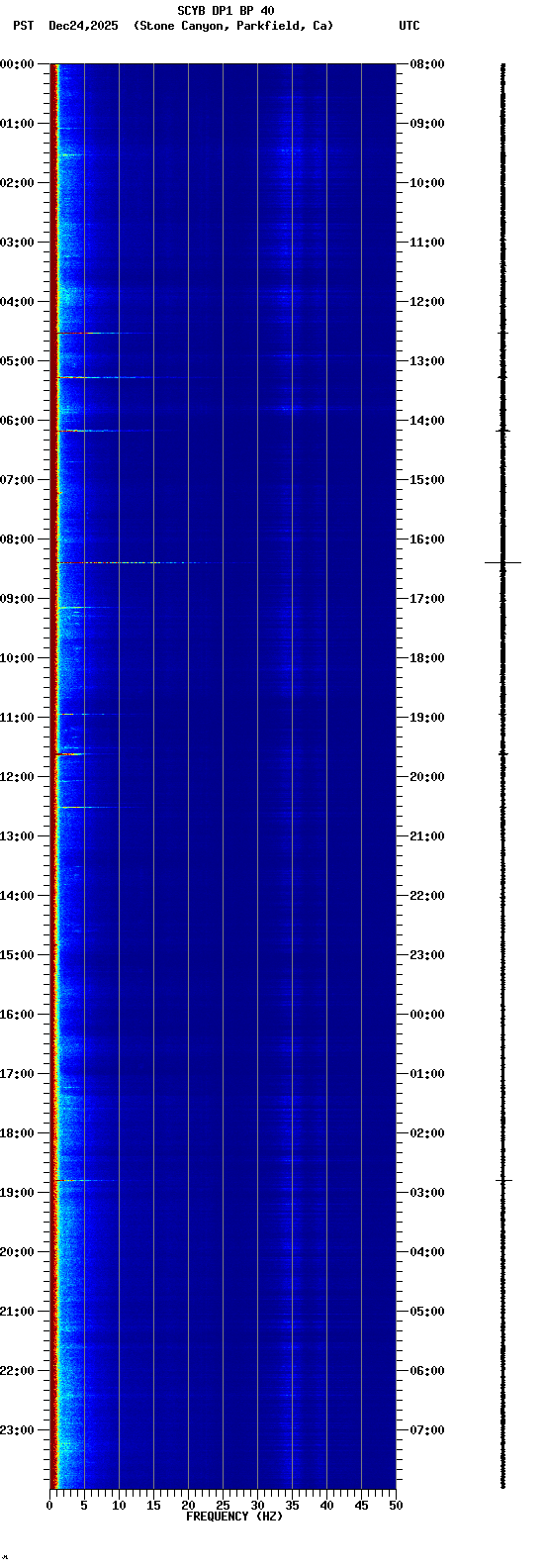Click the UTC '03:00' time label
The height and width of the screenshot is (1568, 546).
pos(427,1193)
